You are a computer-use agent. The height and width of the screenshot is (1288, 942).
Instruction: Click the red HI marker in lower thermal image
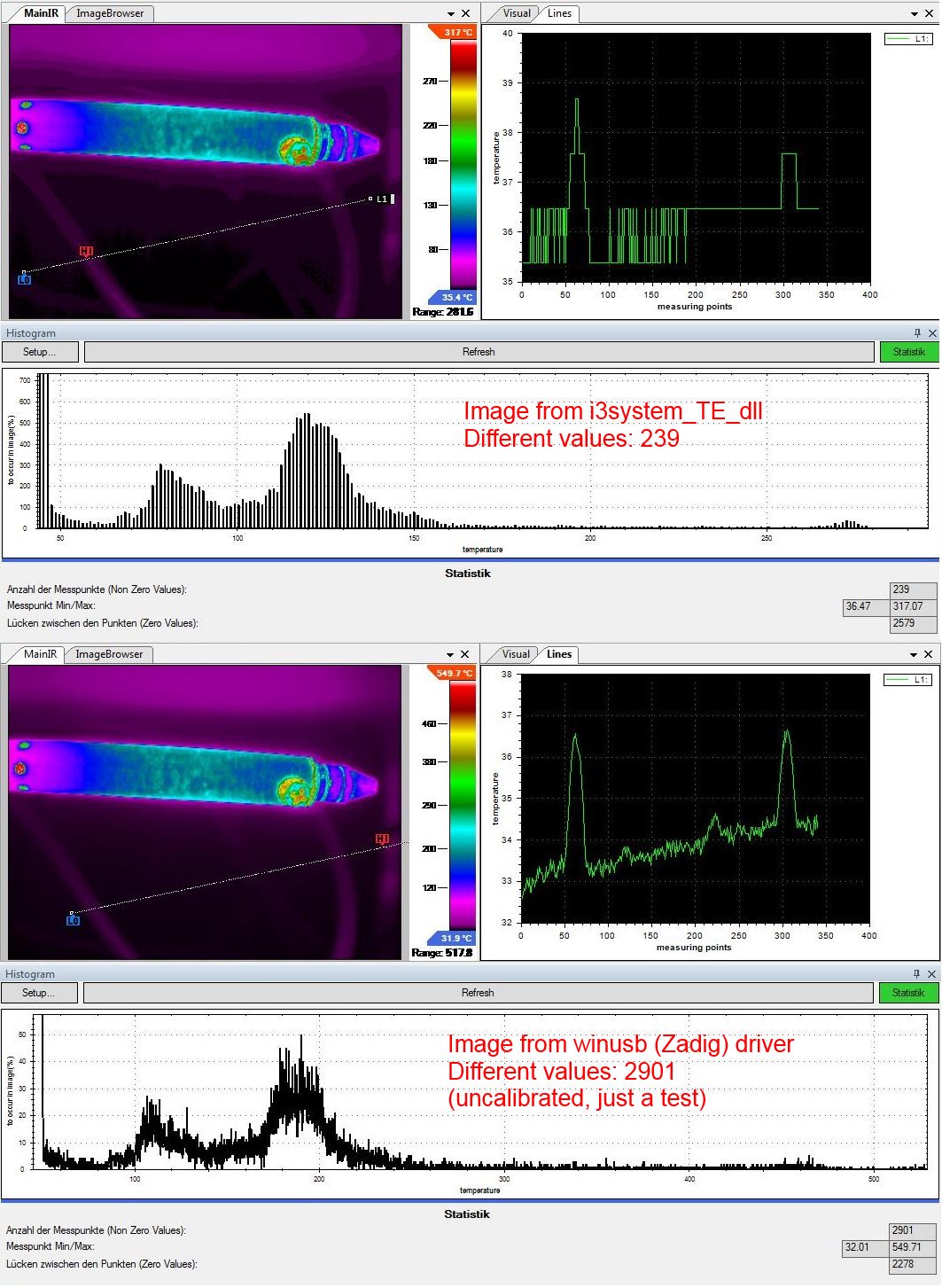[382, 839]
